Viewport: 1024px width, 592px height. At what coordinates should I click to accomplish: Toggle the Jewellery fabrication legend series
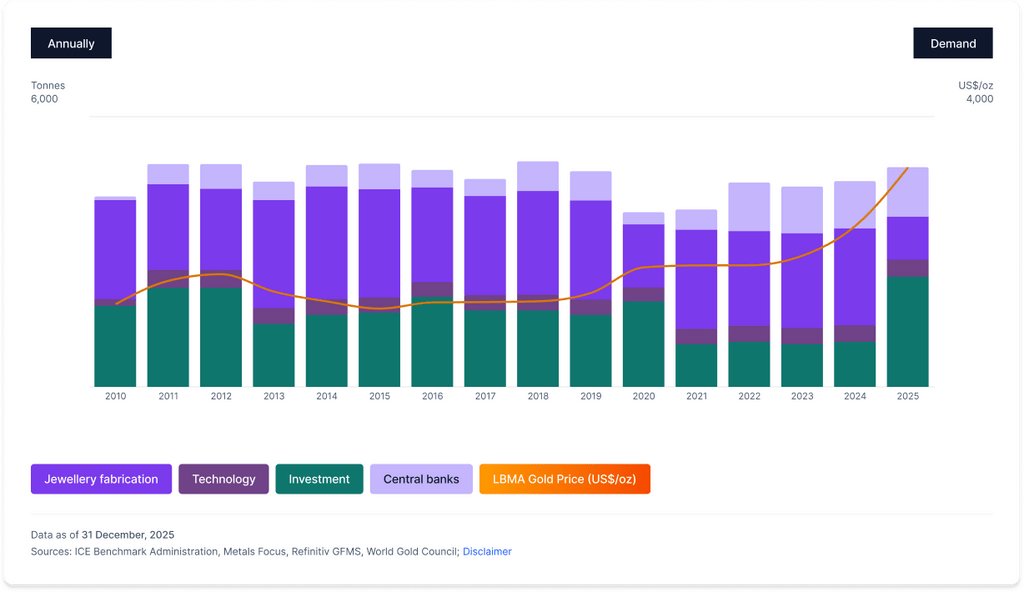point(101,479)
